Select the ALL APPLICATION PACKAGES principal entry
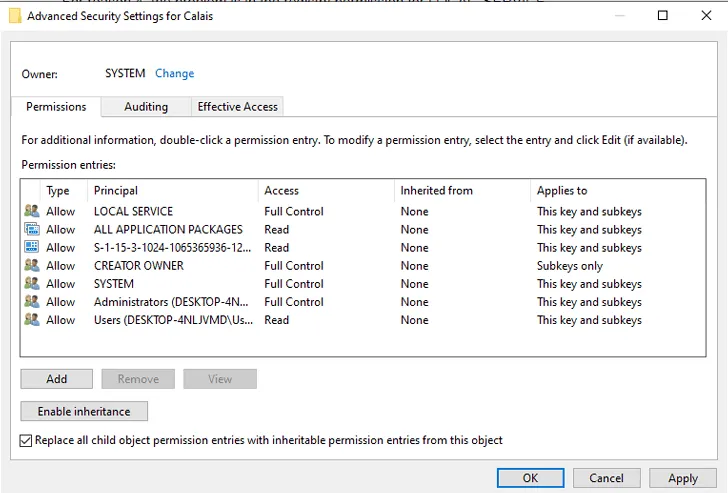 point(168,229)
